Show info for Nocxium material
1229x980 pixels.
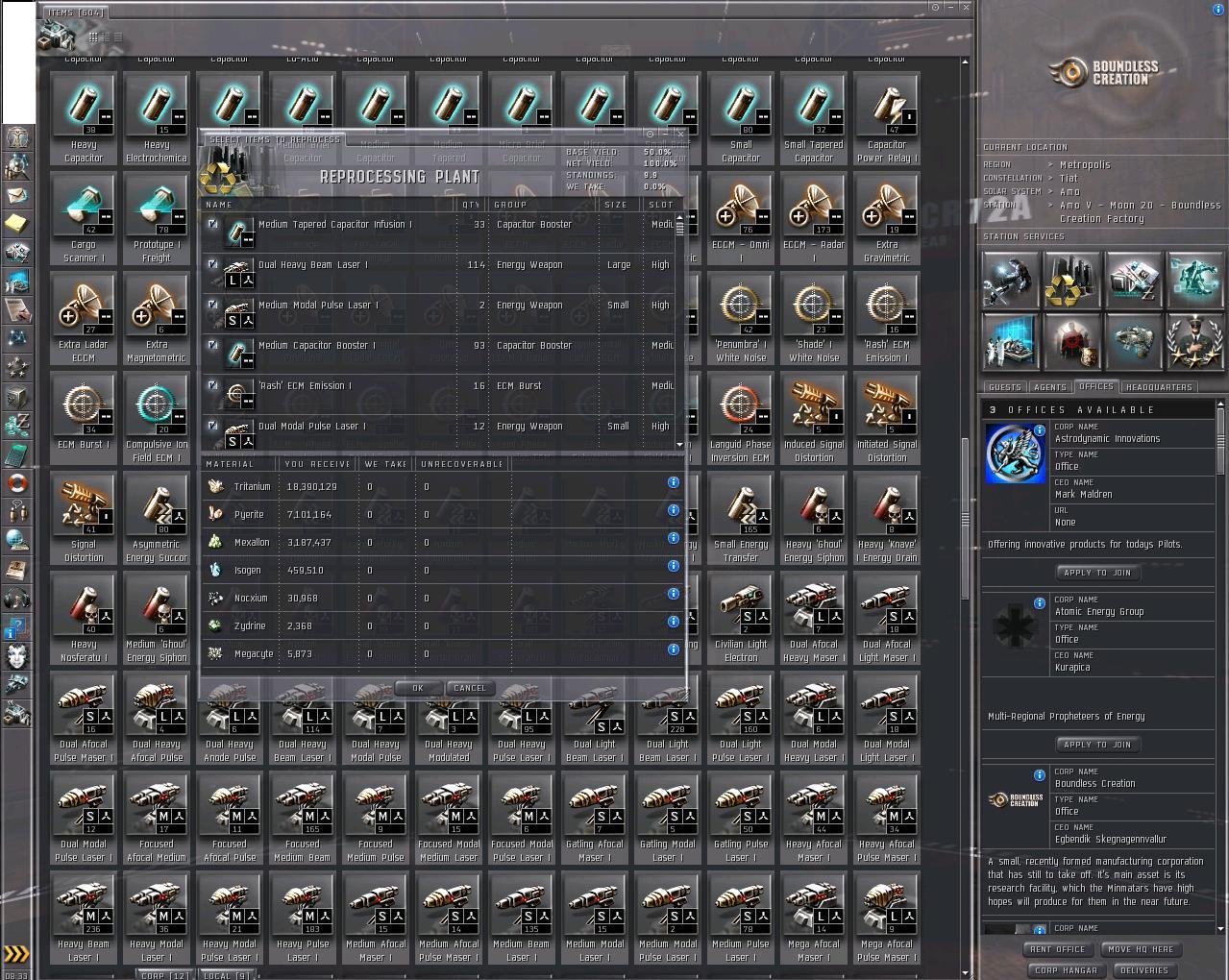tap(674, 594)
